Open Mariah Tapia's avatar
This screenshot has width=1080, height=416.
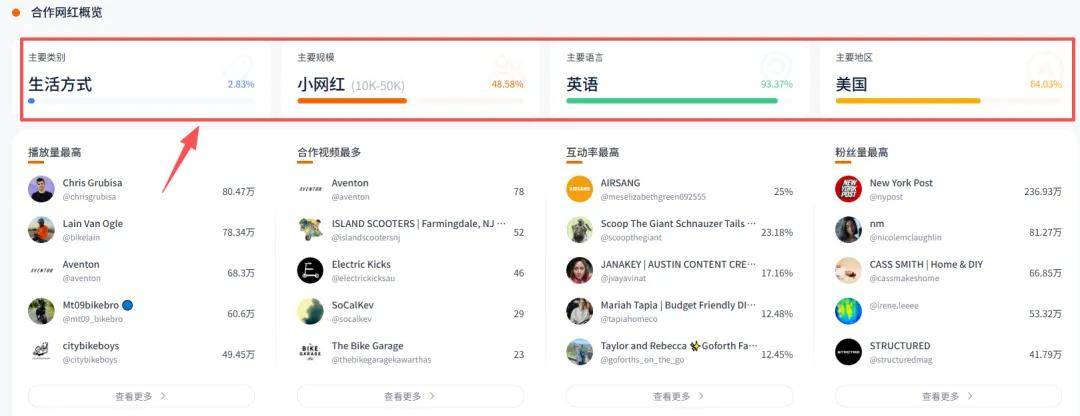[x=579, y=311]
